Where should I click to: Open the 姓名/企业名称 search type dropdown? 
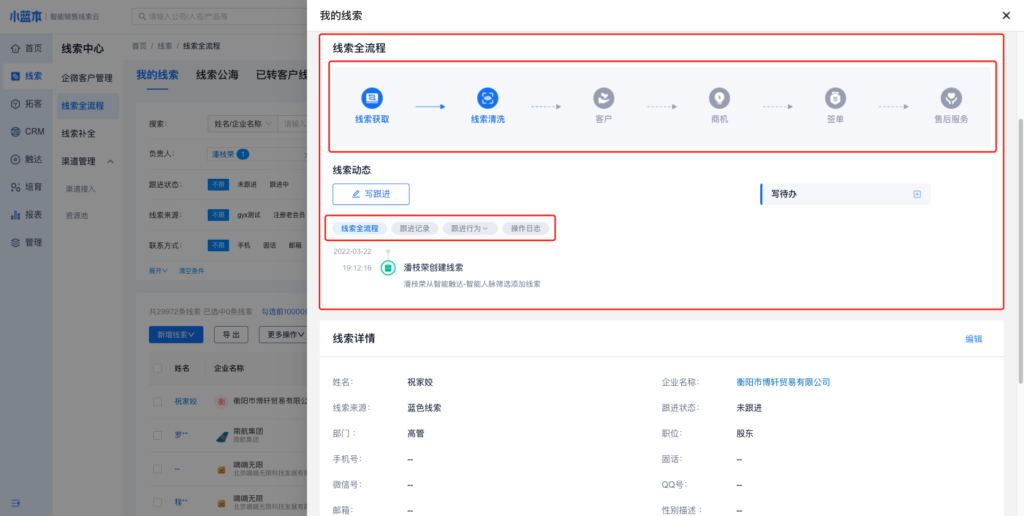241,124
